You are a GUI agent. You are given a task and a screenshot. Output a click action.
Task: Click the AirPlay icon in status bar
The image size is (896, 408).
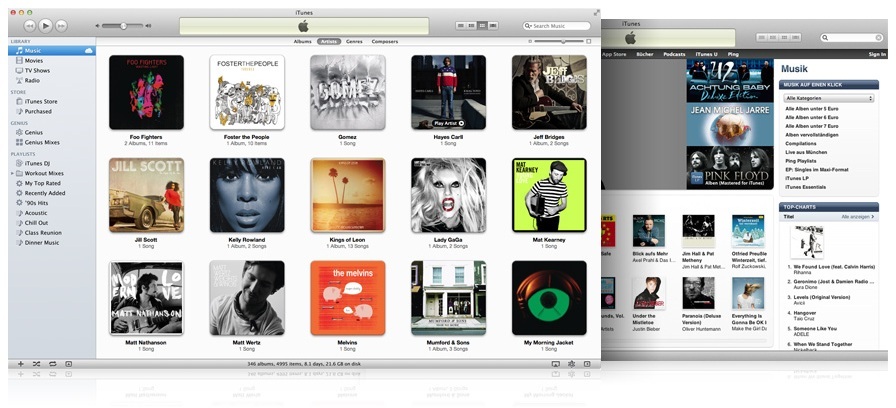click(x=555, y=364)
